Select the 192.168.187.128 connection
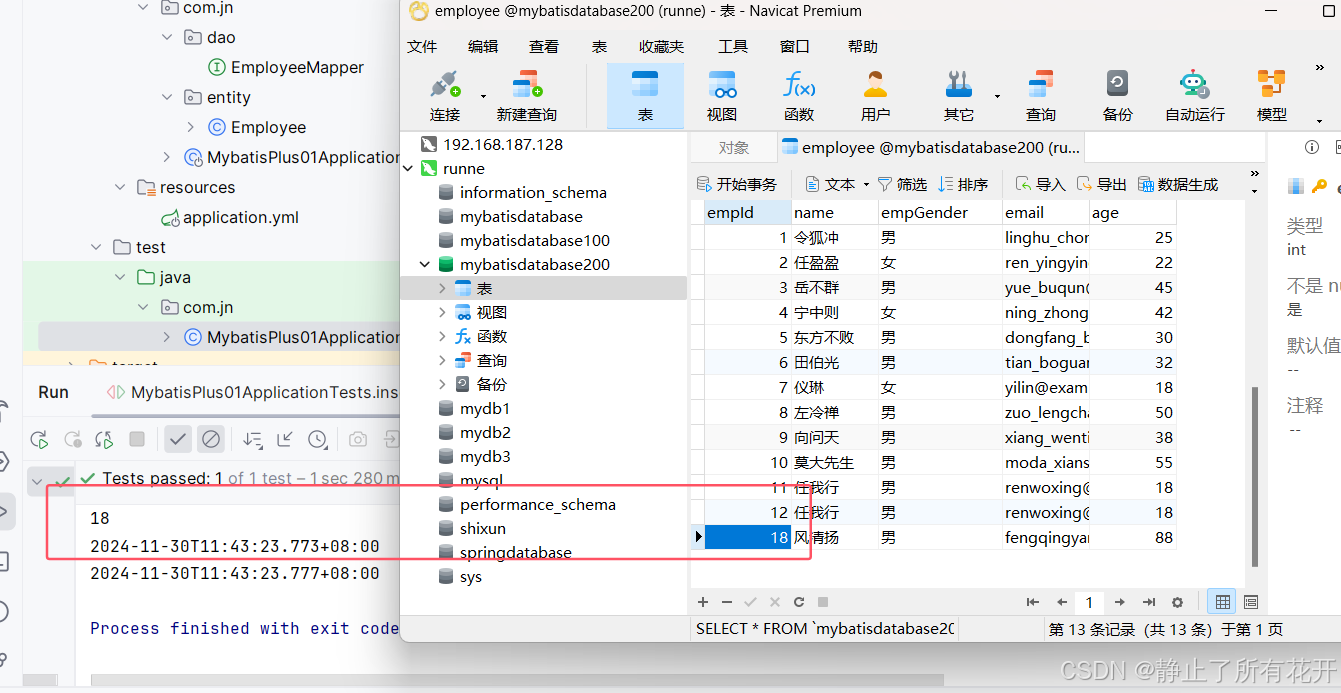1341x693 pixels. pyautogui.click(x=502, y=145)
